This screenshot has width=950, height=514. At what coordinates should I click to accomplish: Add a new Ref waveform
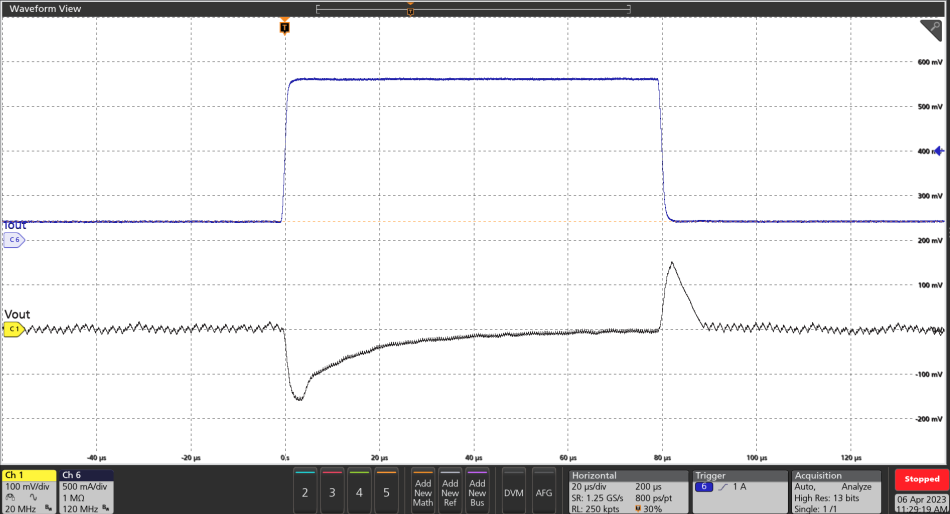450,491
